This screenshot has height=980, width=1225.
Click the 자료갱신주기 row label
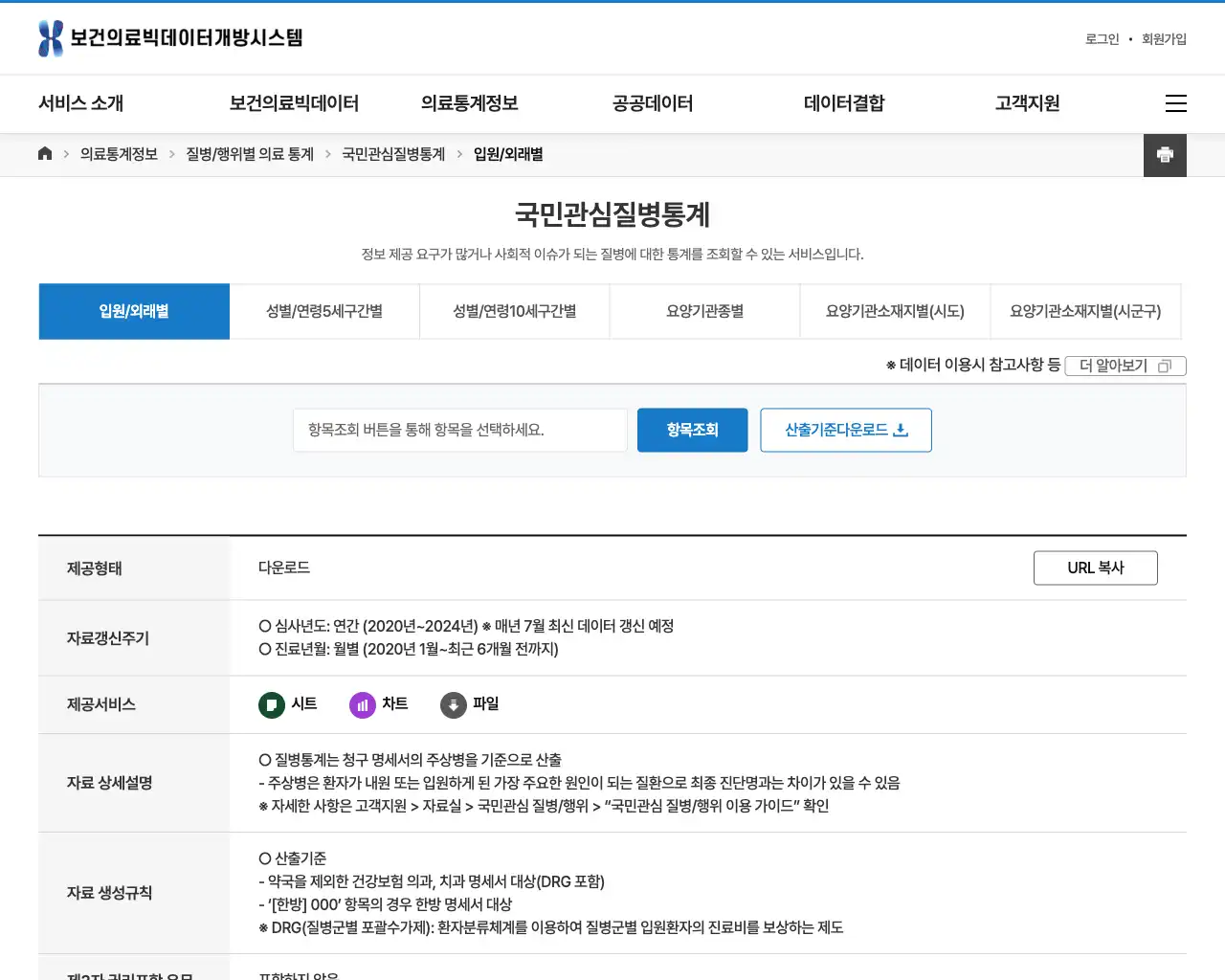tap(108, 638)
